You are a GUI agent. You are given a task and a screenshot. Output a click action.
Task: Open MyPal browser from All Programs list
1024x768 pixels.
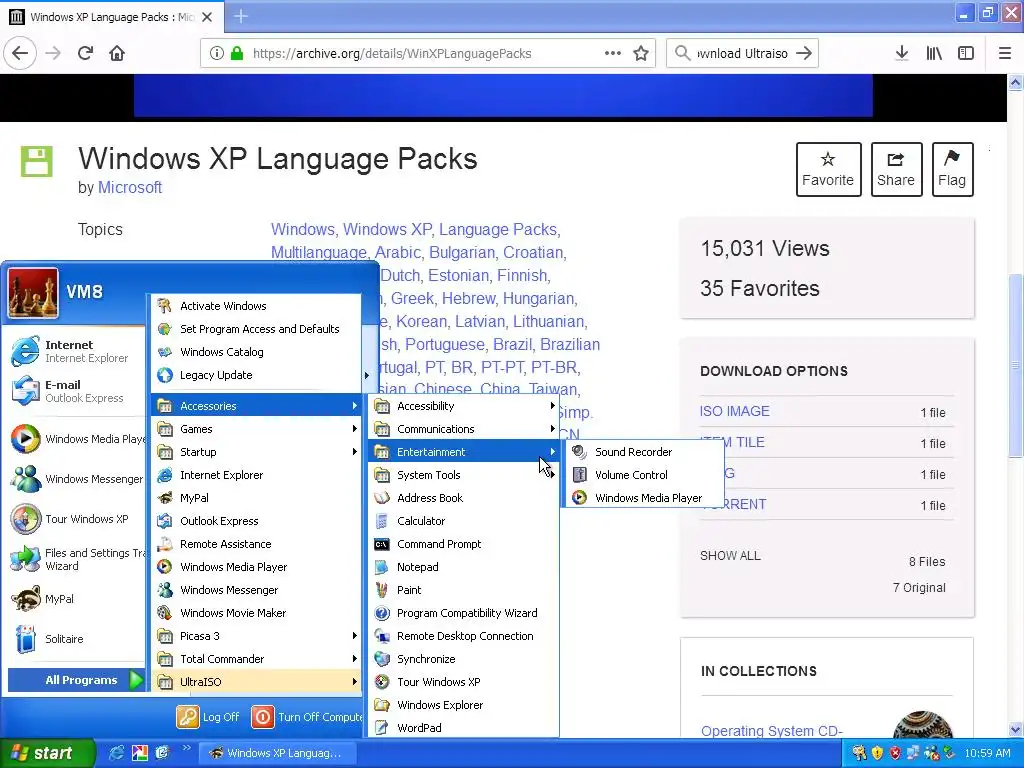pyautogui.click(x=257, y=498)
